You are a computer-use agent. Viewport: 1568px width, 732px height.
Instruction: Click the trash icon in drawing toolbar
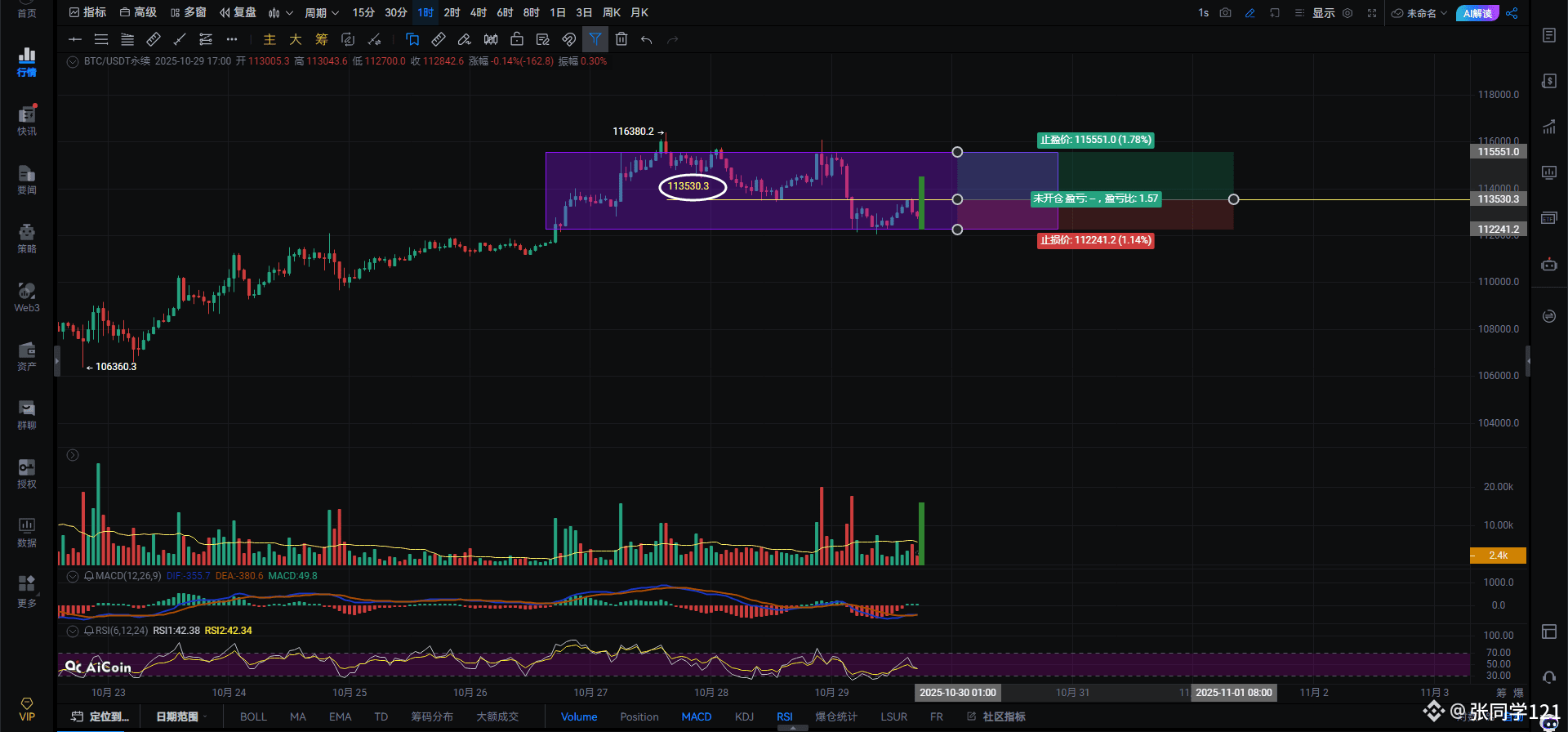click(621, 39)
